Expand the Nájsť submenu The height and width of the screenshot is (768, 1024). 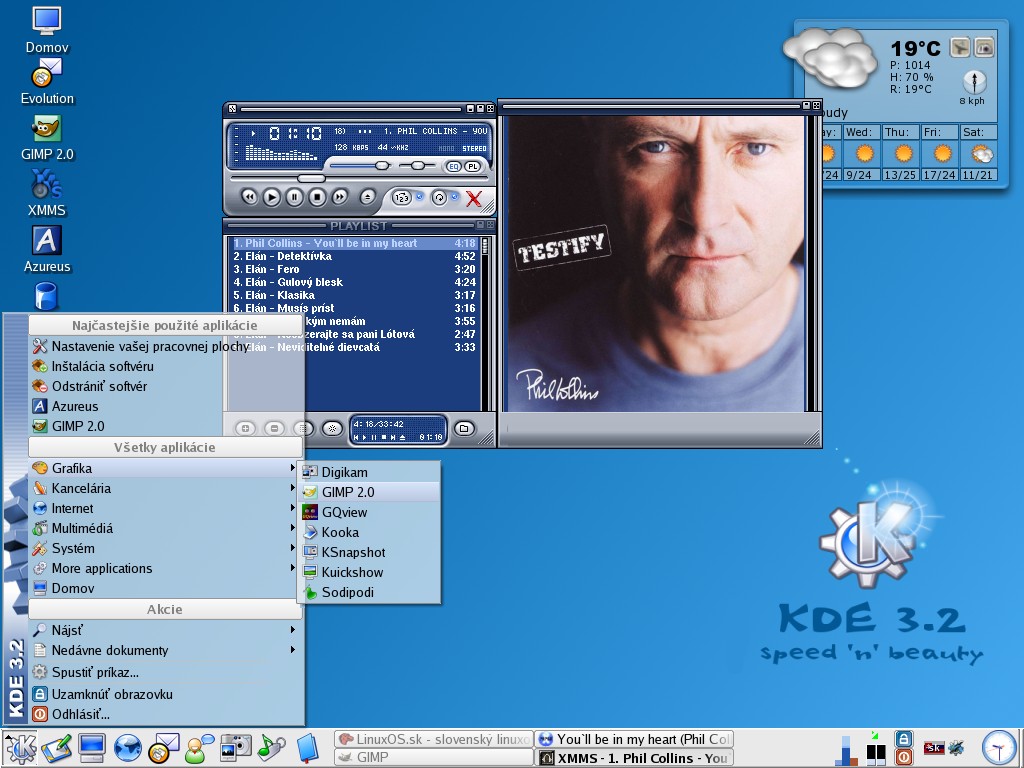point(165,630)
